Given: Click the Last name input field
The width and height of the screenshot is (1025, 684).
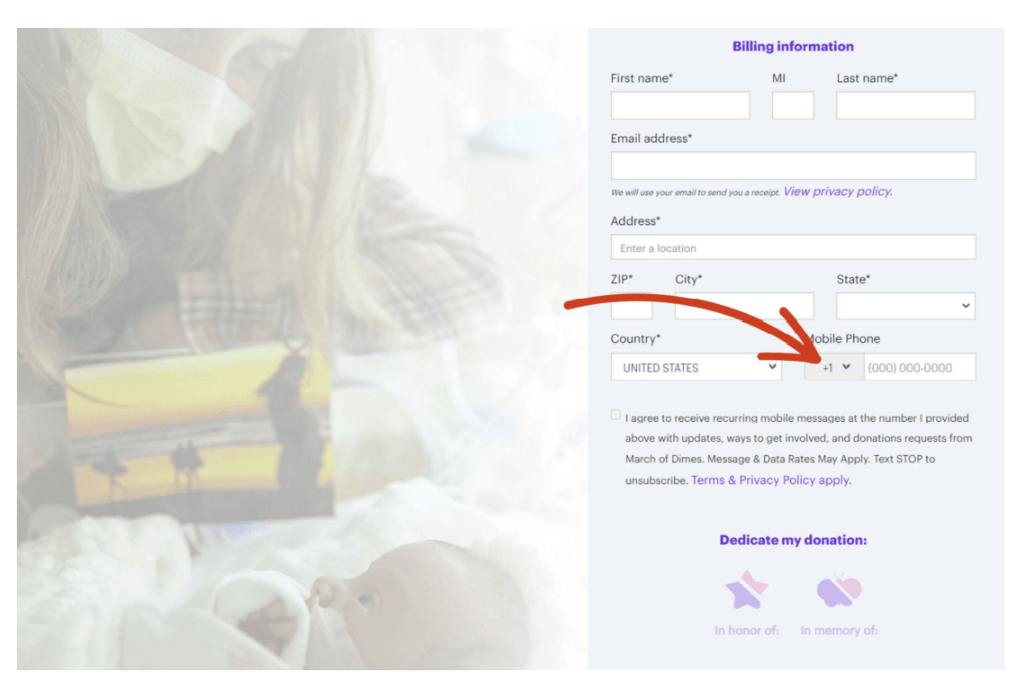Looking at the screenshot, I should [905, 105].
